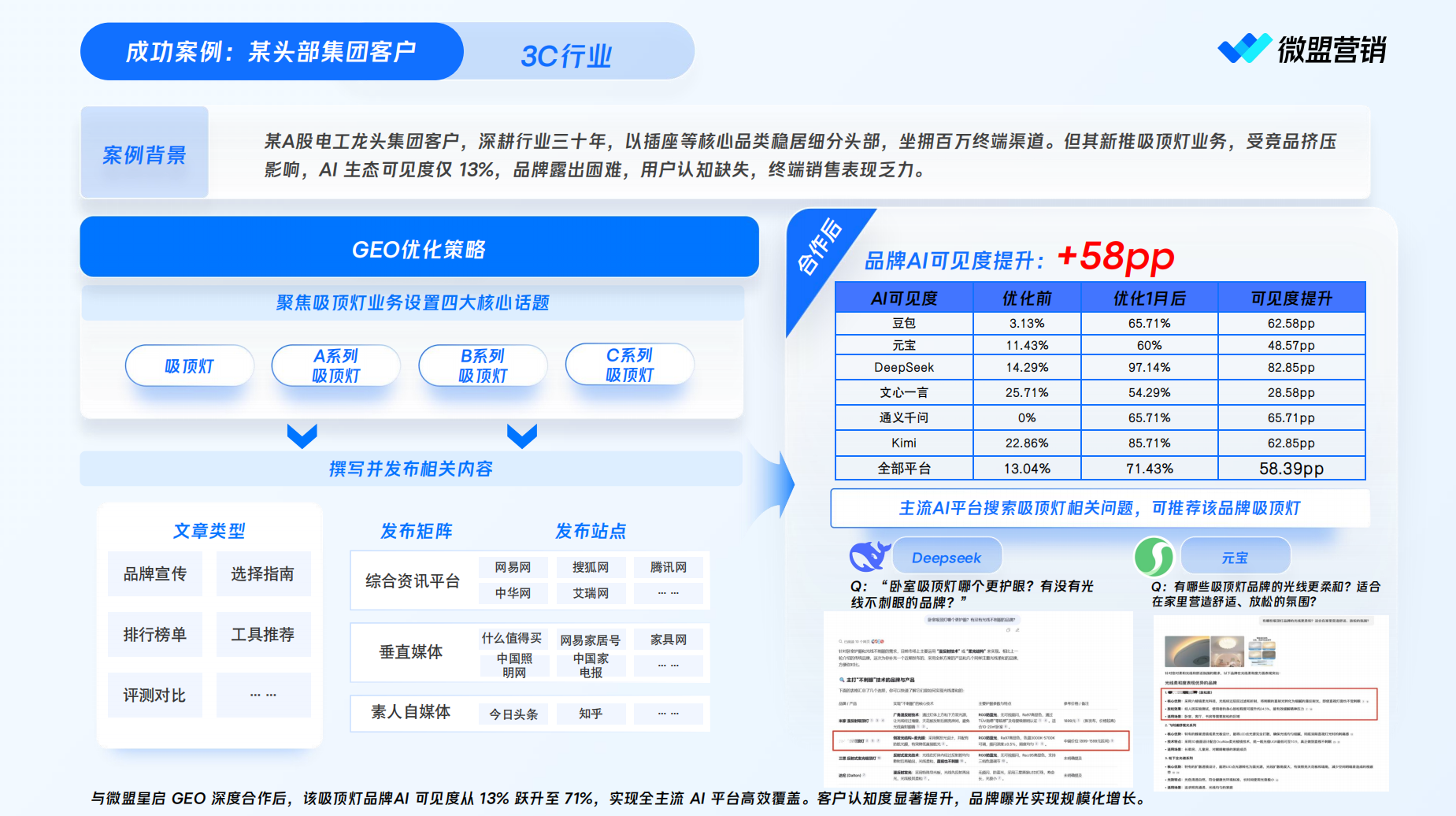Select the C系列吸顶灯 topic pill
The height and width of the screenshot is (816, 1456).
click(x=629, y=365)
